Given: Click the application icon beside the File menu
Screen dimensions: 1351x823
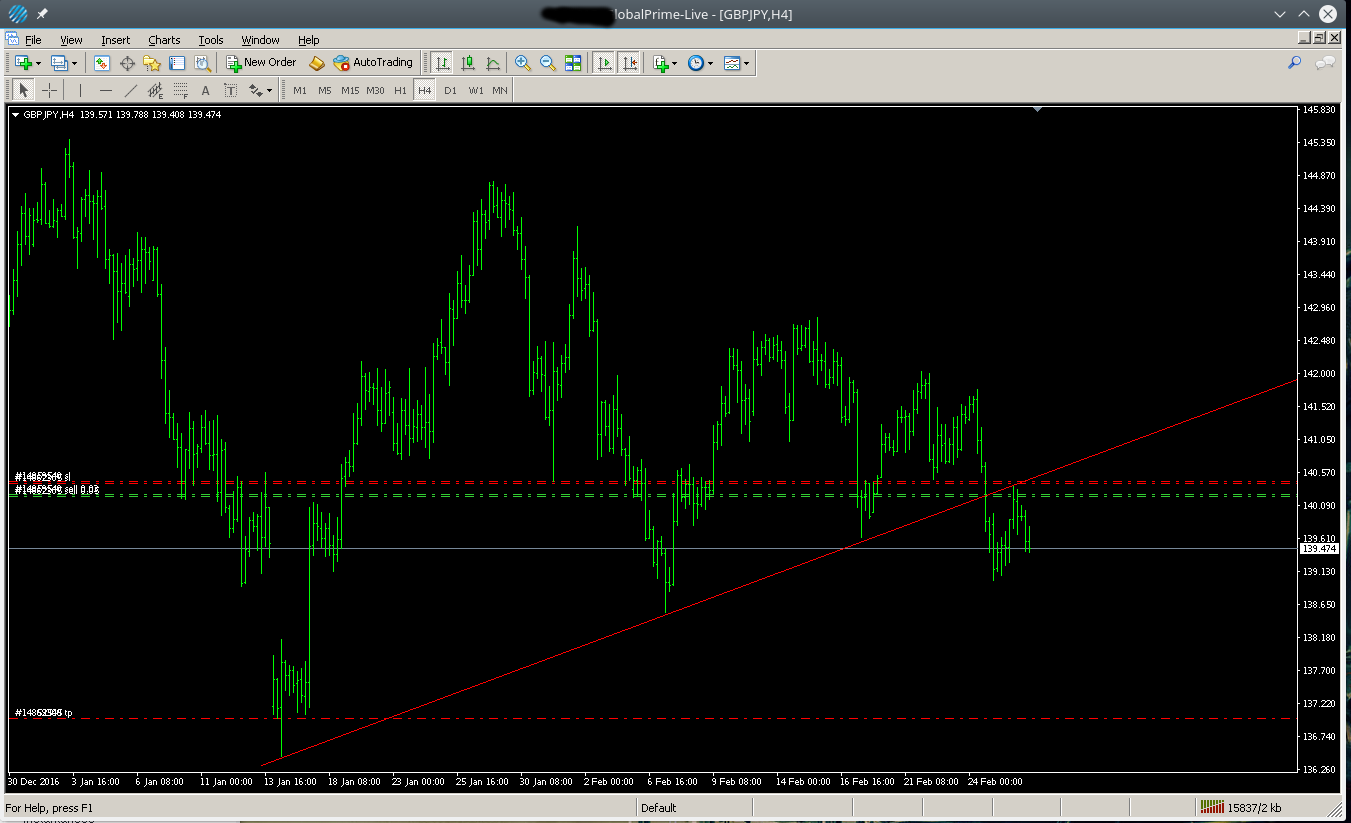Looking at the screenshot, I should (12, 40).
